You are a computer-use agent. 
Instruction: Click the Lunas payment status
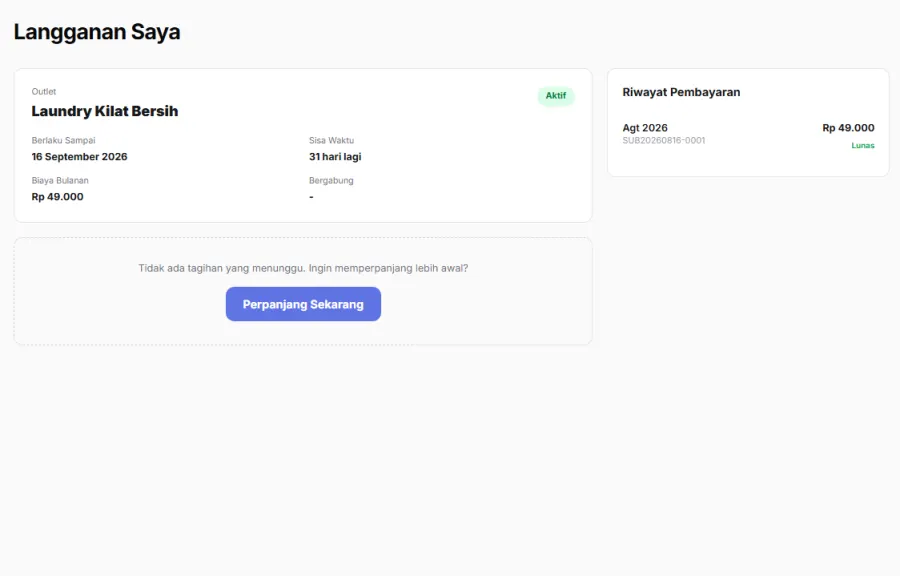863,146
